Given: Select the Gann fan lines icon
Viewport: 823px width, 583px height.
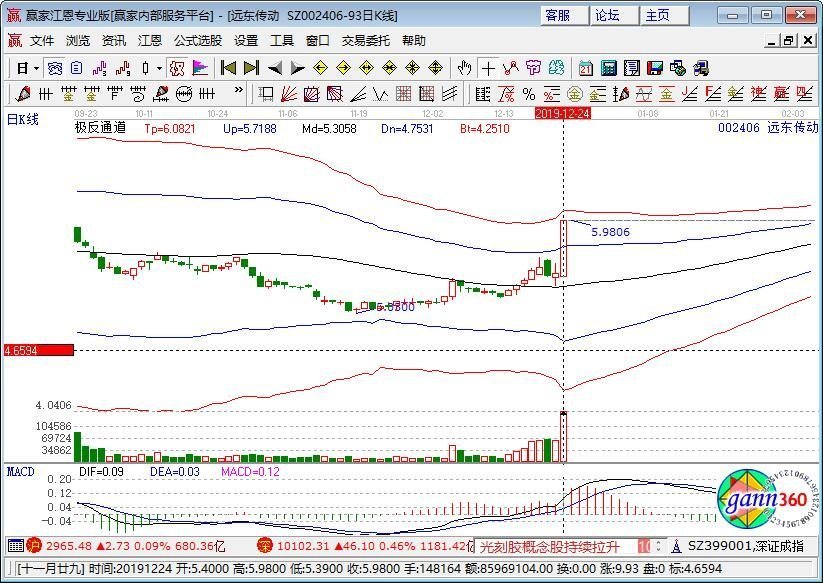Looking at the screenshot, I should pos(289,94).
